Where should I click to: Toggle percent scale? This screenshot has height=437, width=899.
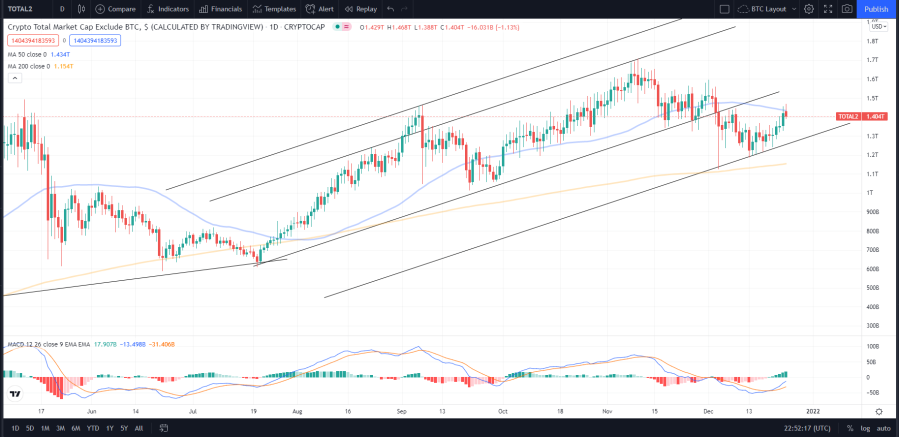click(x=850, y=428)
